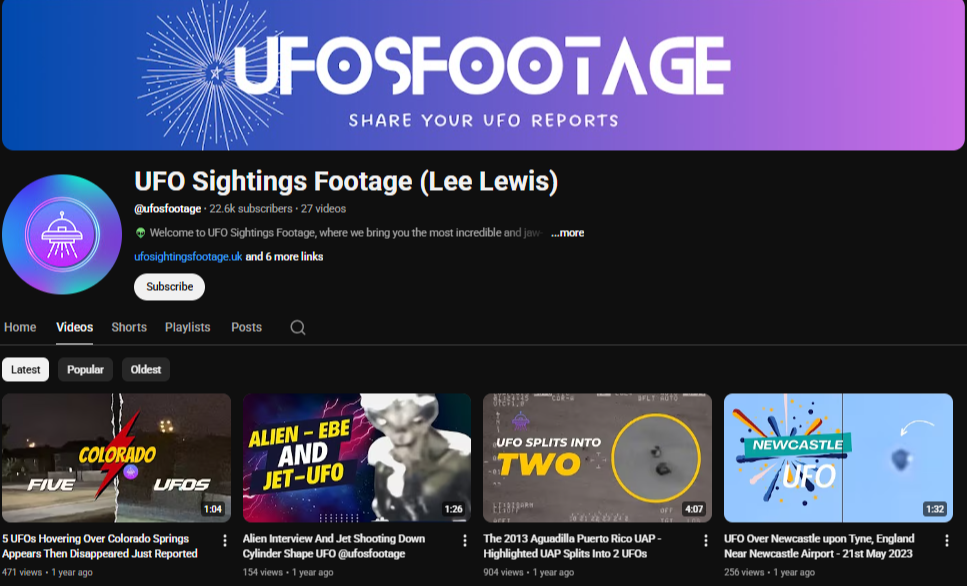Open the Playlists tab
967x586 pixels.
187,327
